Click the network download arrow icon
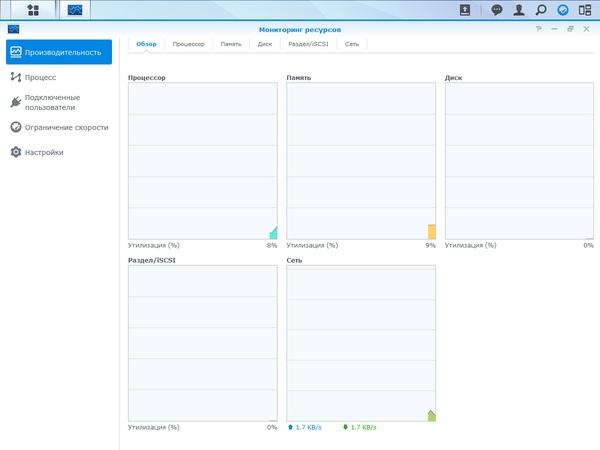 coord(346,427)
